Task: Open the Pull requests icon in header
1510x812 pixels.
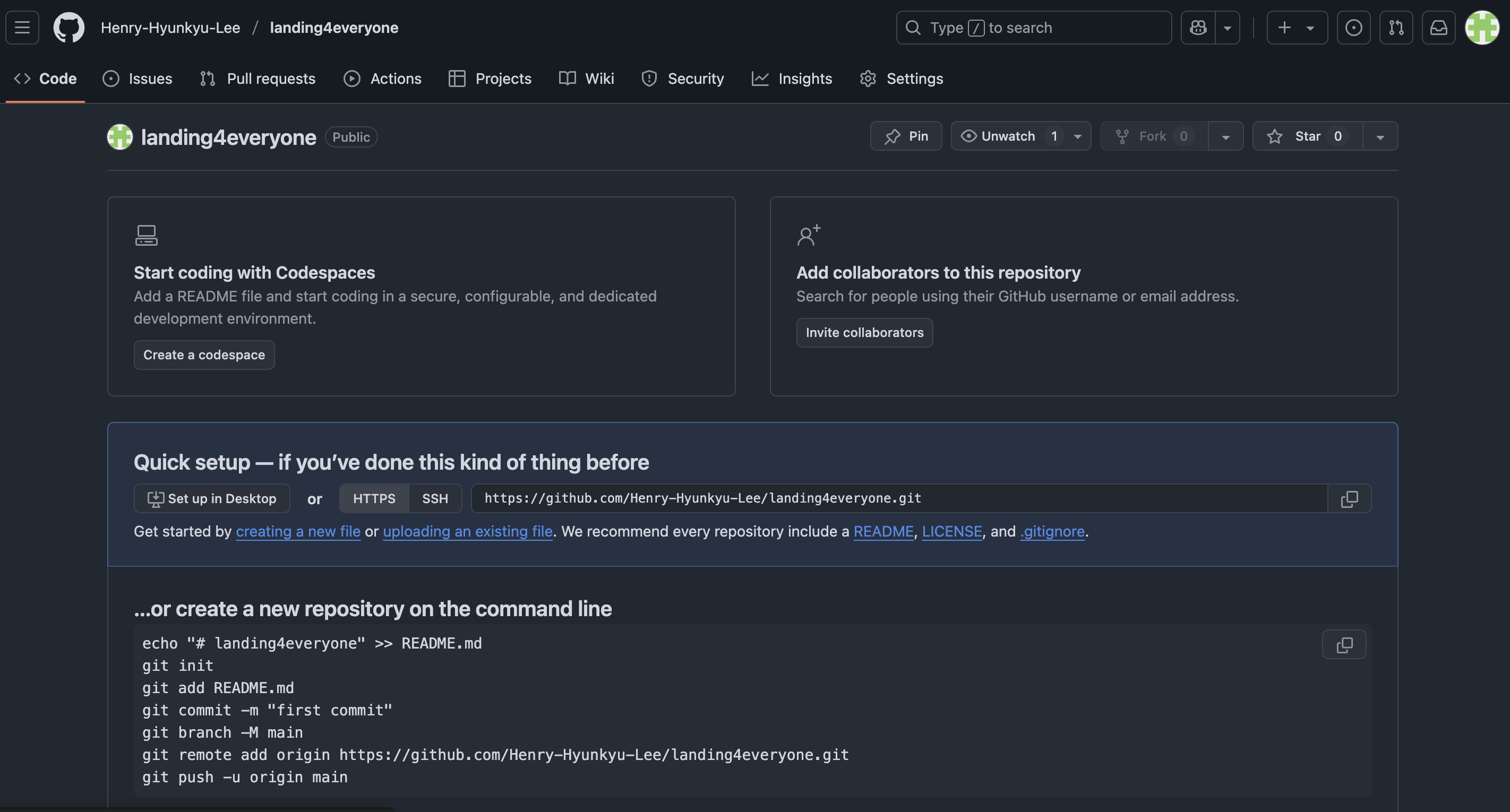Action: [1396, 28]
